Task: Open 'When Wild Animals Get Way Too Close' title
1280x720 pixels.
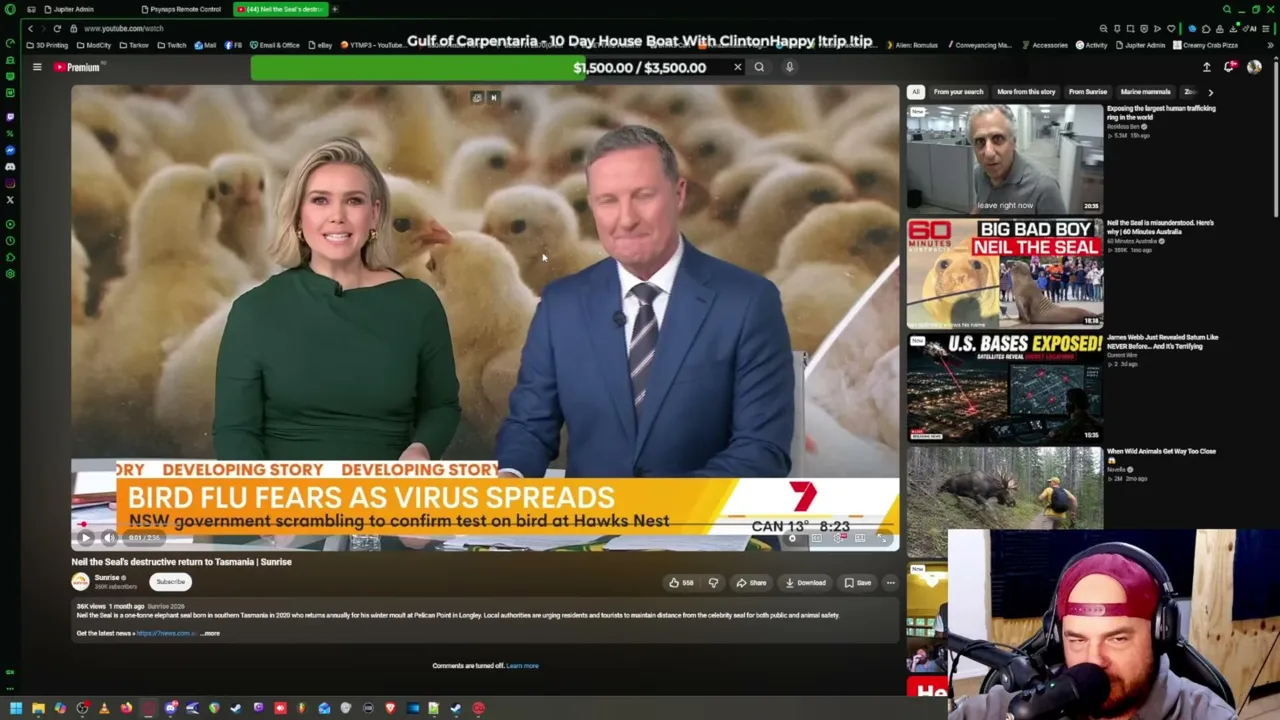Action: [1161, 455]
